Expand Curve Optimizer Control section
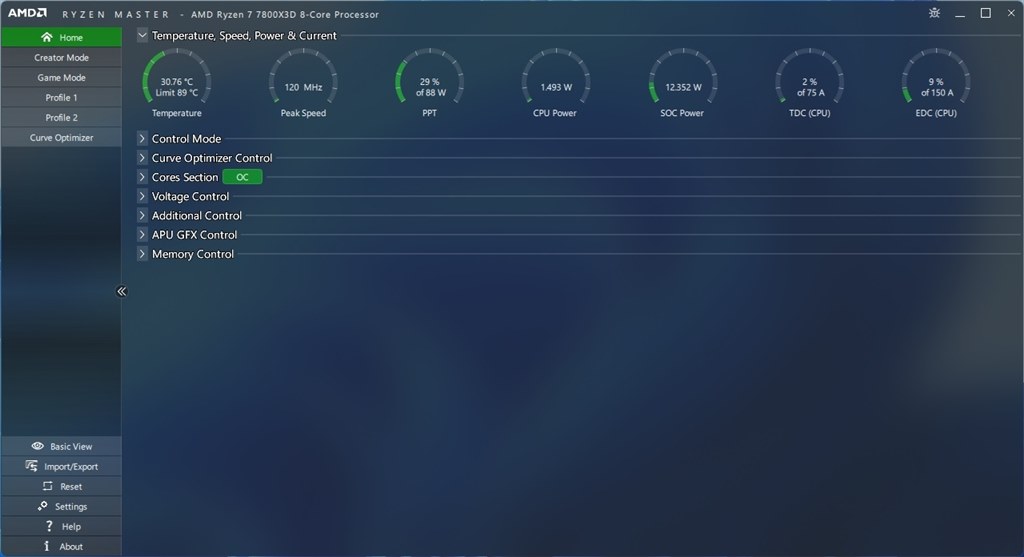Viewport: 1024px width, 557px height. coord(142,157)
